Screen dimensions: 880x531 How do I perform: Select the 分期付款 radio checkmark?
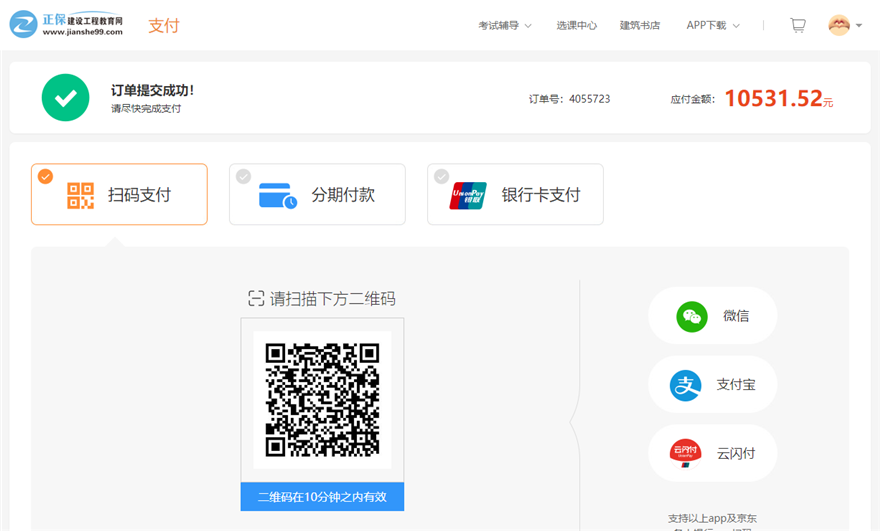(243, 177)
